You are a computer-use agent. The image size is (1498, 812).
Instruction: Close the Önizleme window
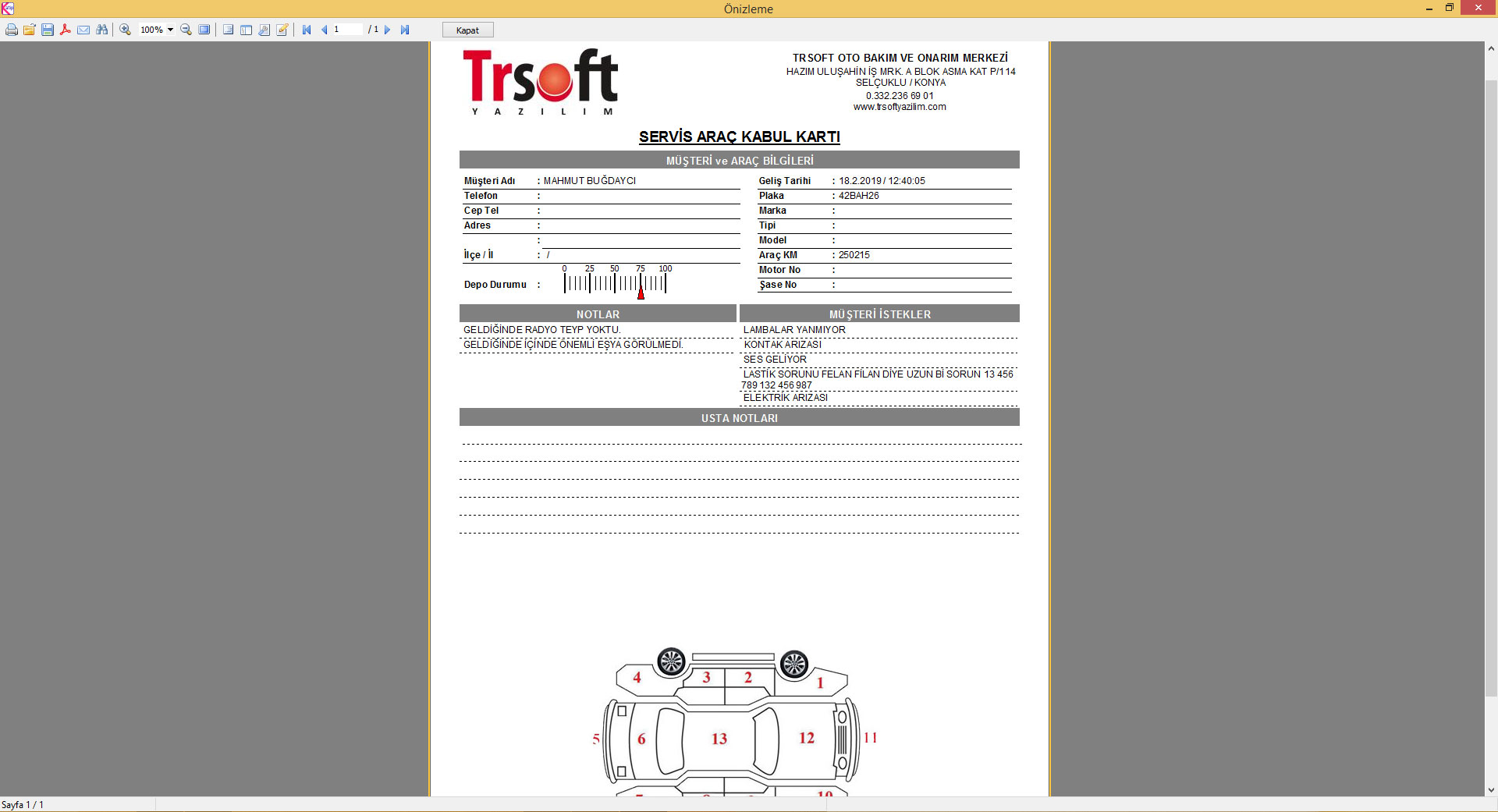coord(1478,8)
